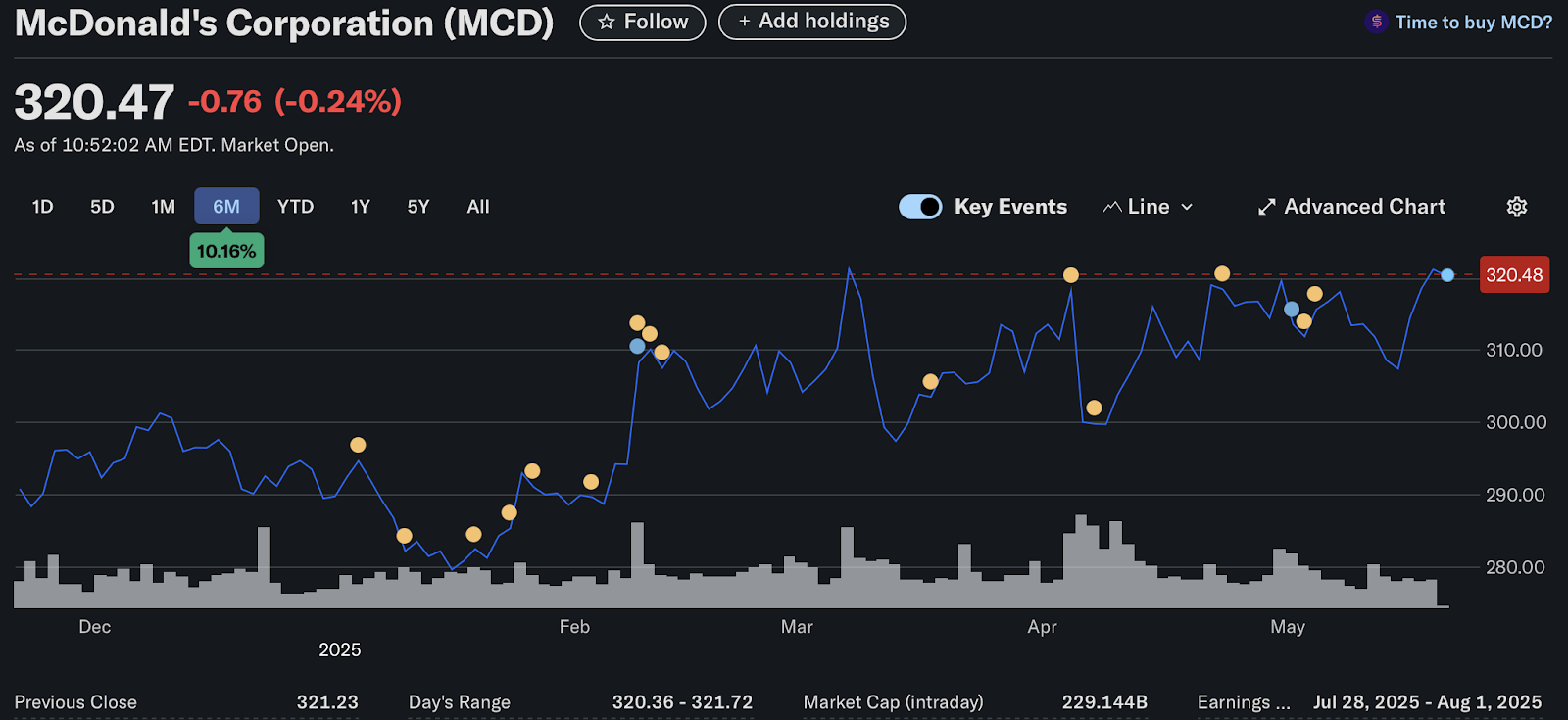Viewport: 1568px width, 720px height.
Task: Click the early January key event marker
Action: [x=358, y=445]
